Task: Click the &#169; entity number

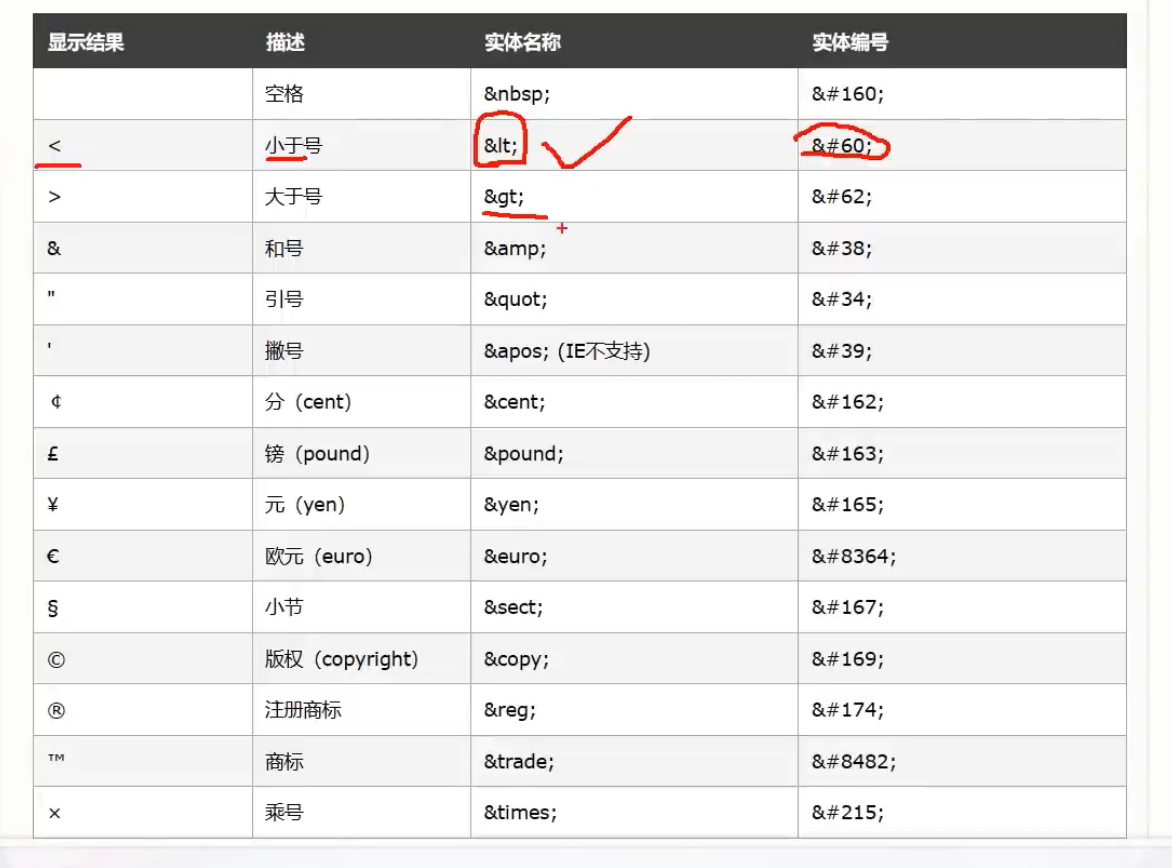Action: [x=848, y=659]
